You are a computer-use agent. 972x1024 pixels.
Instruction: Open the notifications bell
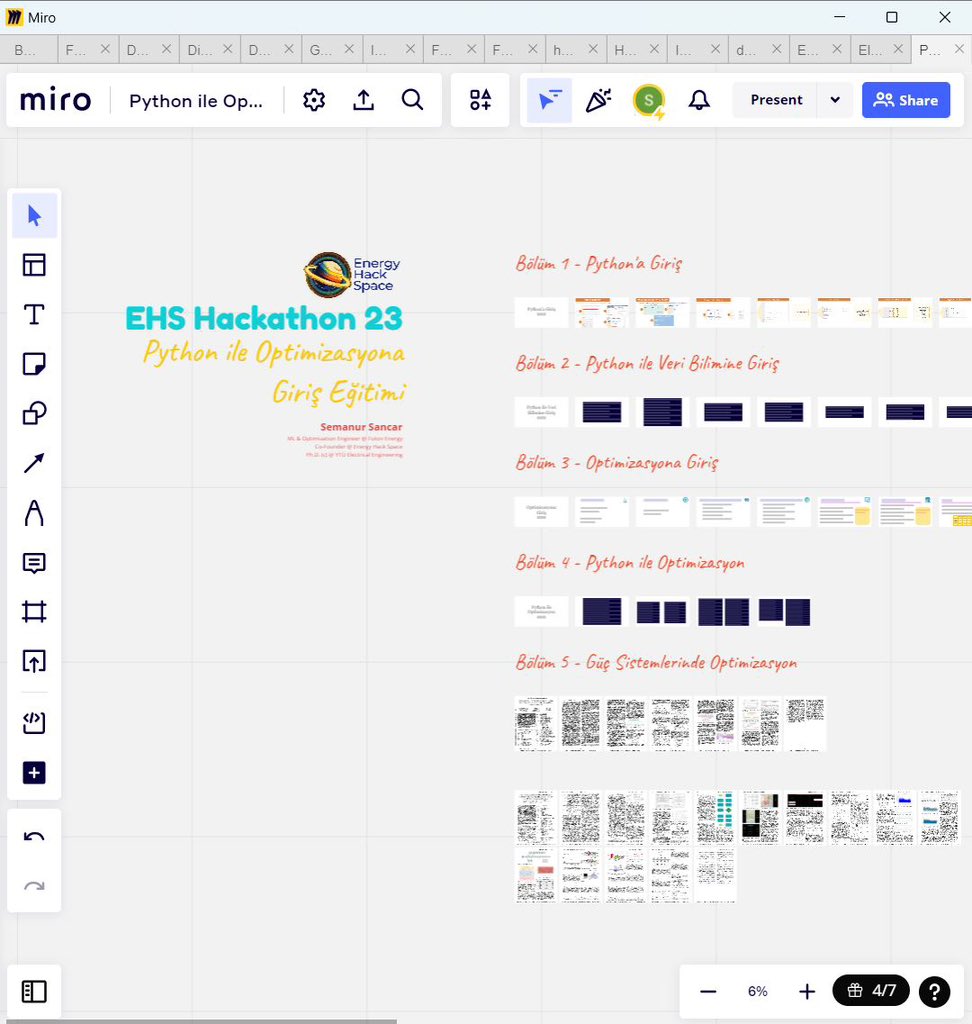pyautogui.click(x=699, y=100)
